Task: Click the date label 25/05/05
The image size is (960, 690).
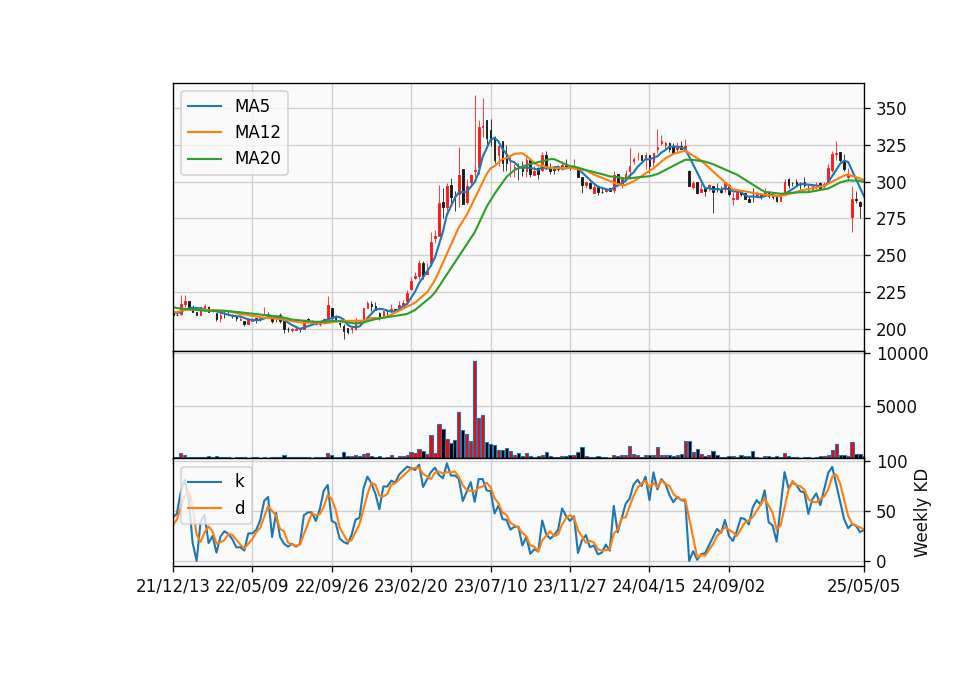Action: point(864,587)
